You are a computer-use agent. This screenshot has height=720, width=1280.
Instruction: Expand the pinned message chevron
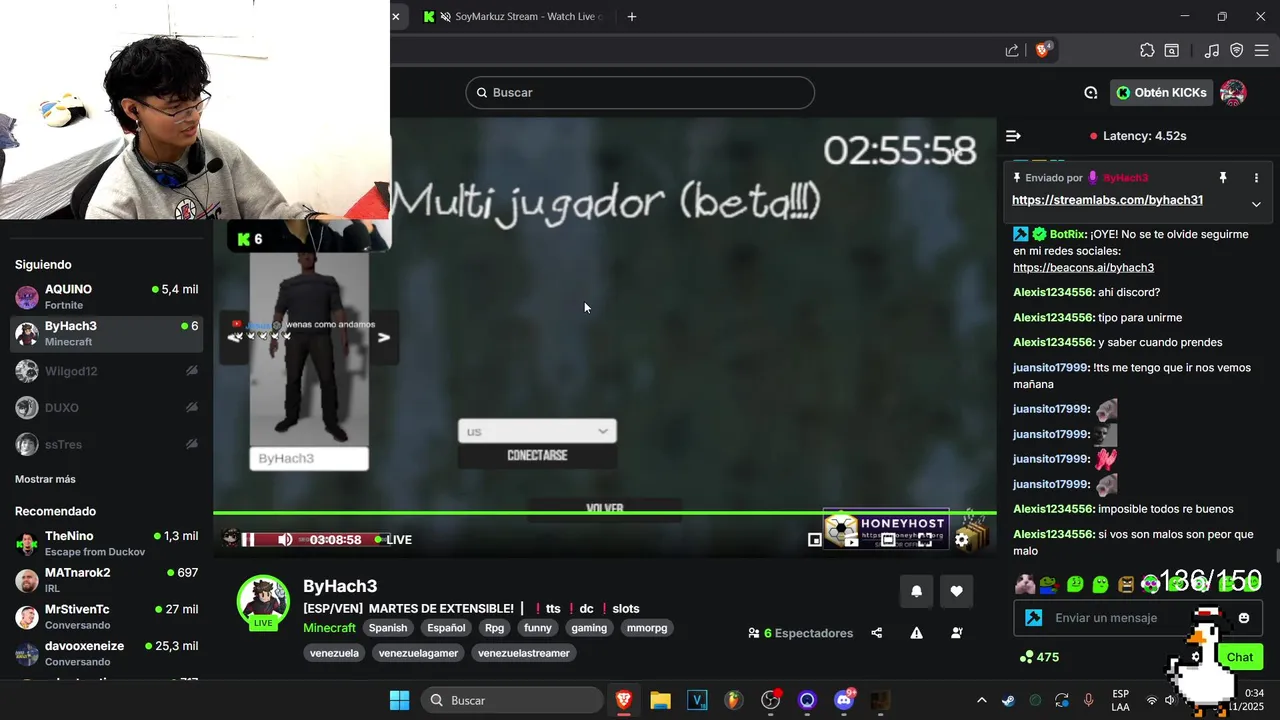tap(1256, 204)
